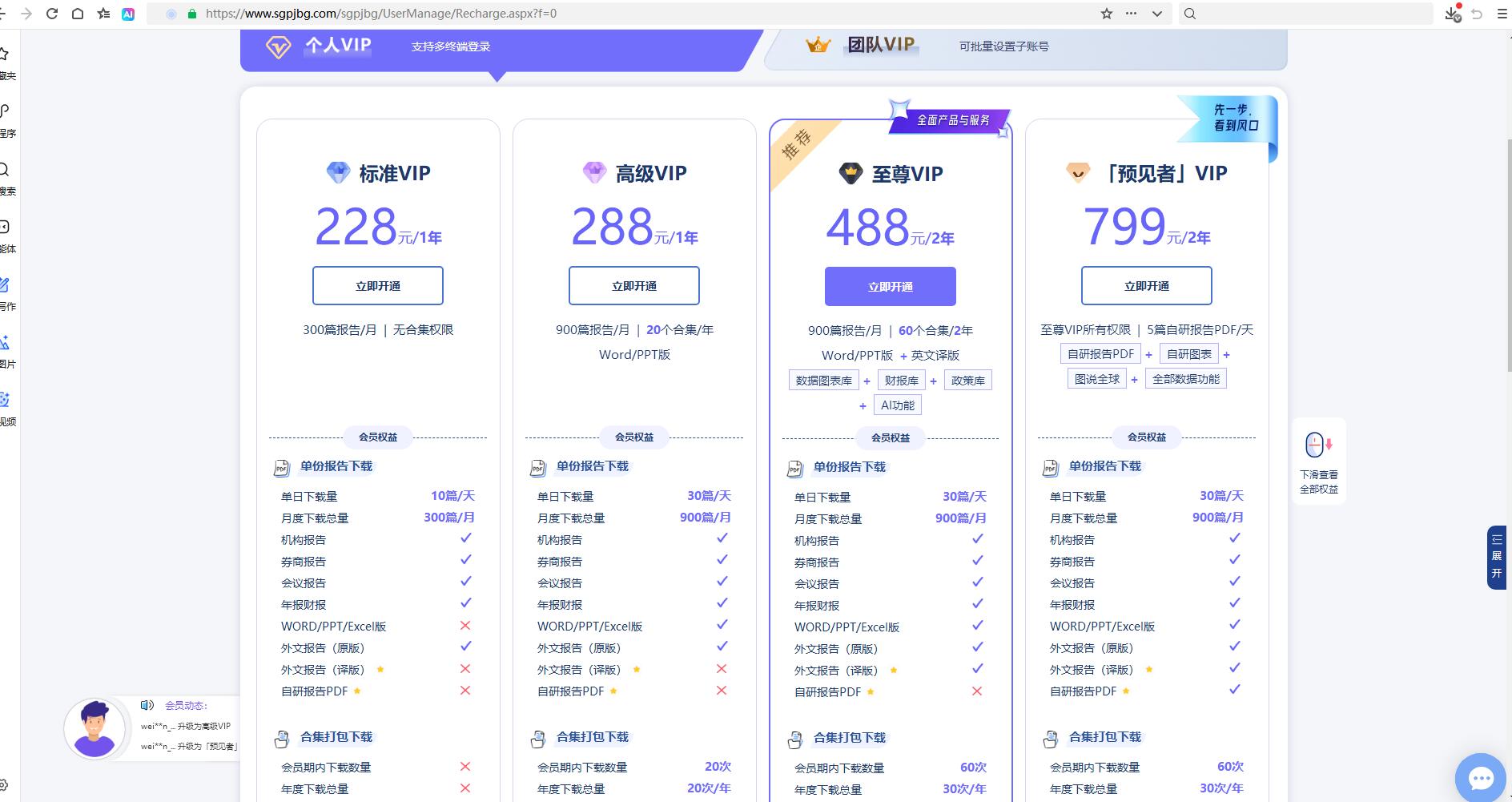
Task: Click 立即开通 under 标准VIP
Action: pyautogui.click(x=378, y=286)
